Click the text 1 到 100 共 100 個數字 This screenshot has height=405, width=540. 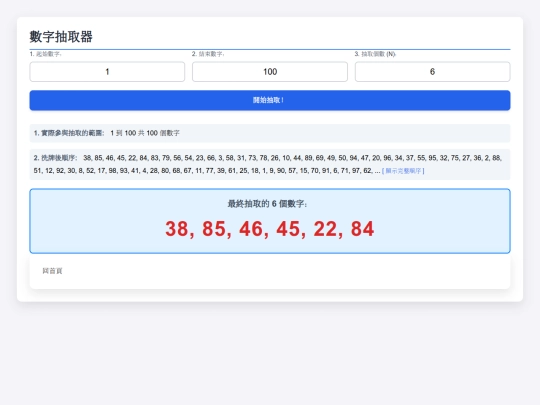[x=145, y=133]
